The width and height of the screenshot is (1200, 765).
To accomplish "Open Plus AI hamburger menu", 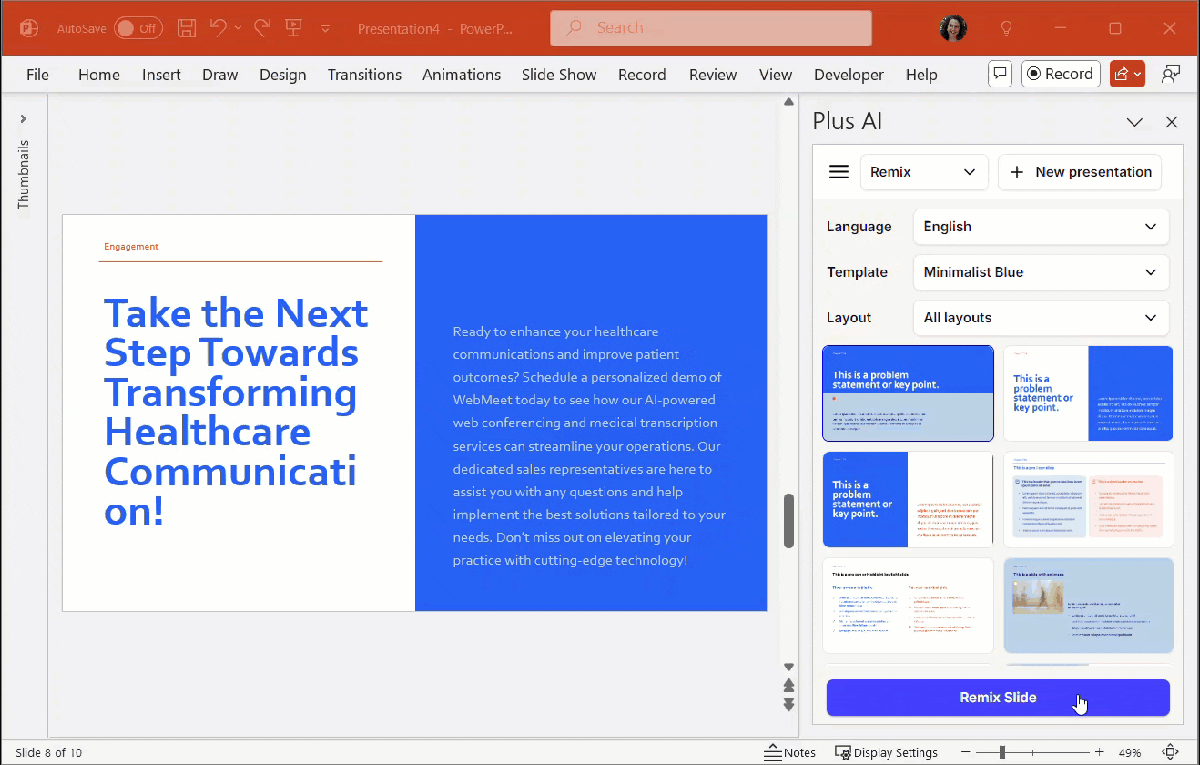I will coord(839,172).
